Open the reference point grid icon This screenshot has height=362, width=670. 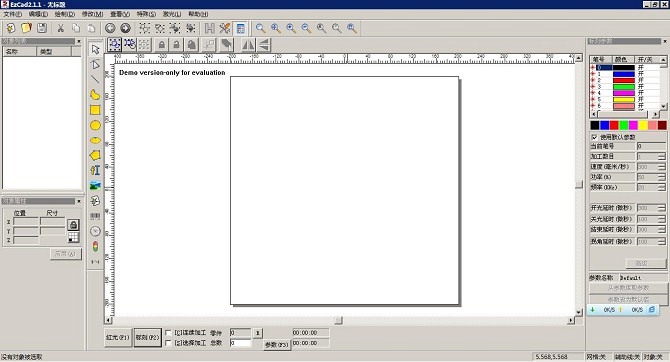pyautogui.click(x=73, y=237)
